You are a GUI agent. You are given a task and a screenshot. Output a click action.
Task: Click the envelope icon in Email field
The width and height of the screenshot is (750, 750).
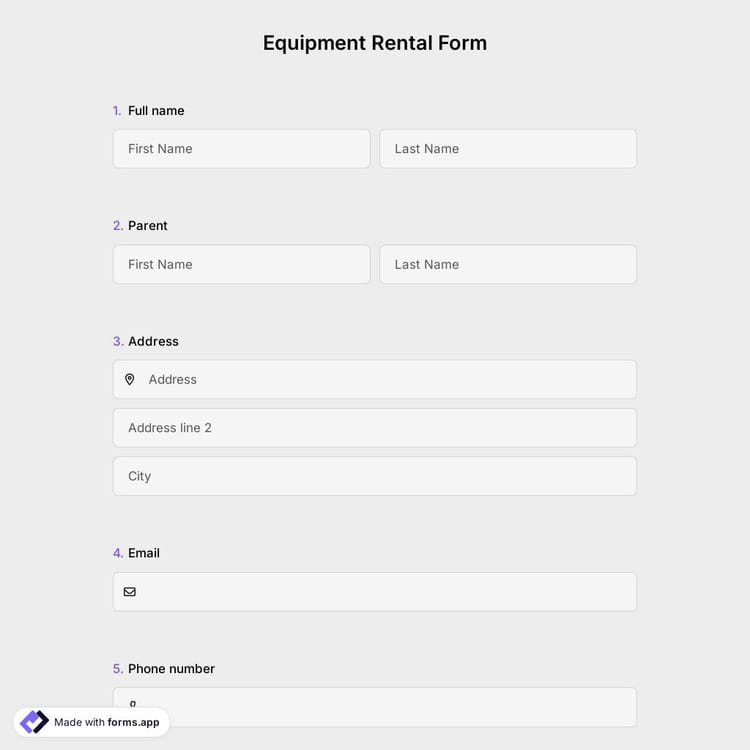point(130,592)
